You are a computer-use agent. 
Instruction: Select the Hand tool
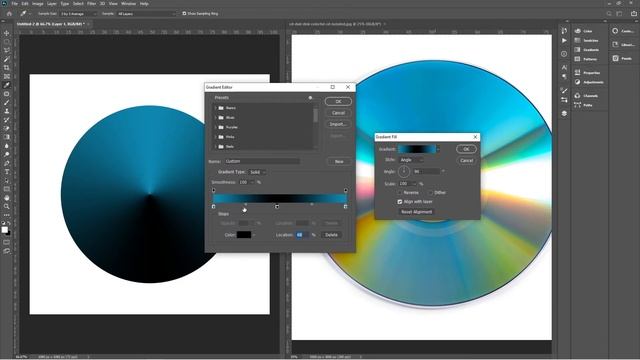click(x=7, y=198)
